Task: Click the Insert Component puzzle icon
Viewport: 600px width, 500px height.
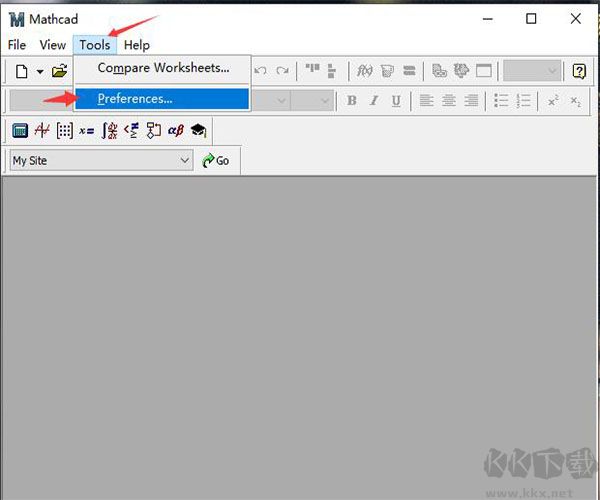Action: coord(461,70)
